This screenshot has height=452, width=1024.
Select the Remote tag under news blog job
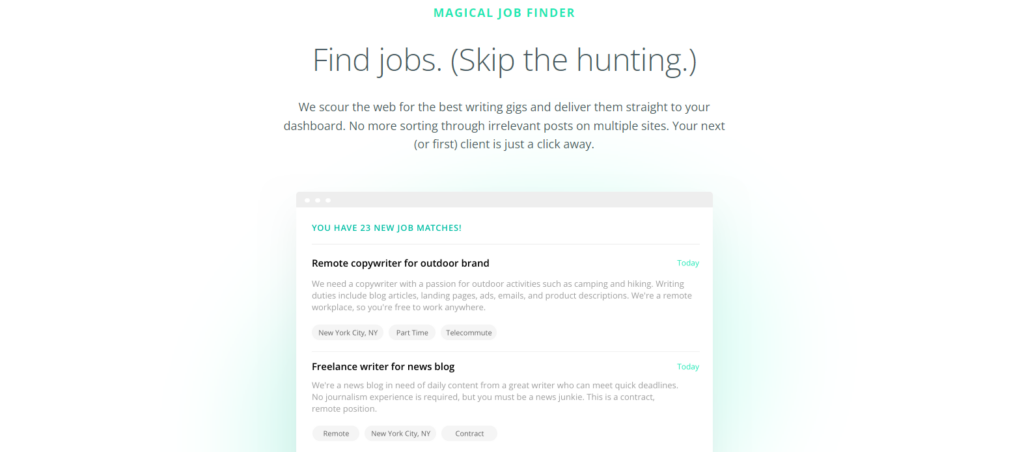336,433
